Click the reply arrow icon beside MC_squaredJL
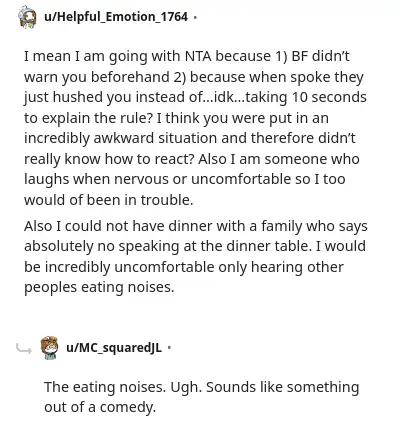400x443 pixels. 24,349
